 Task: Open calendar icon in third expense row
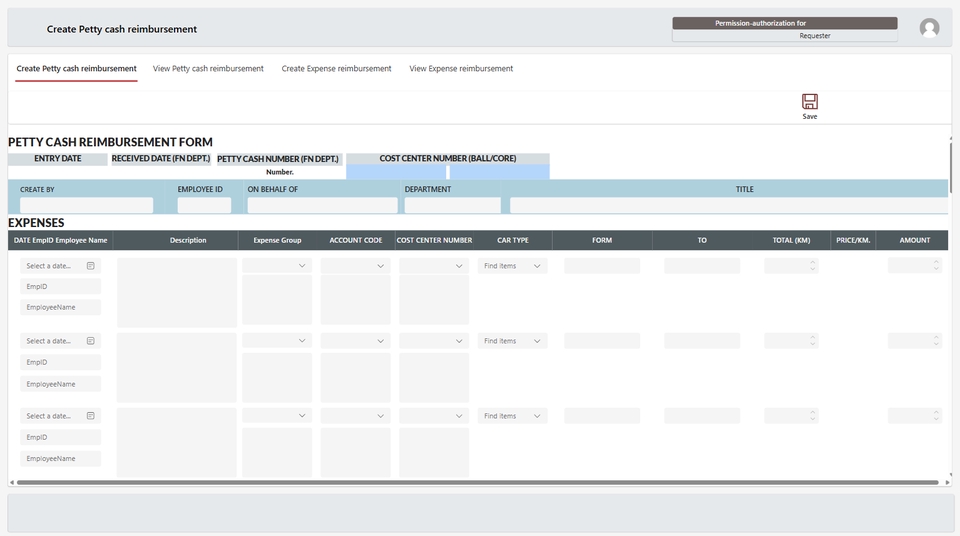(x=91, y=416)
